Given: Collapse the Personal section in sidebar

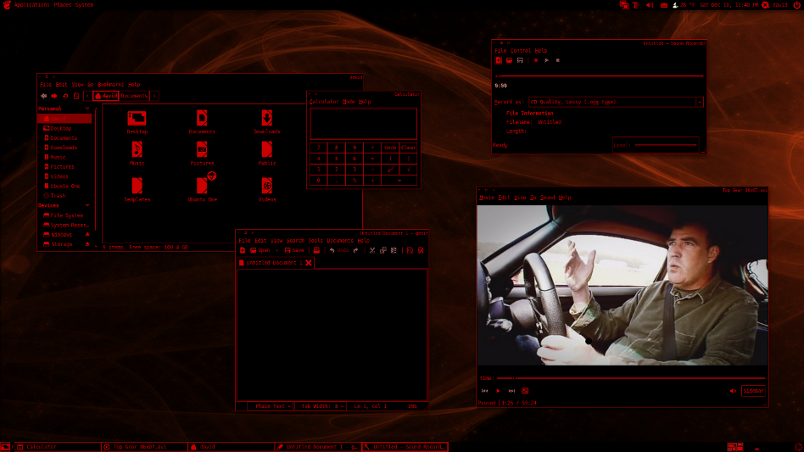Looking at the screenshot, I should tap(87, 109).
